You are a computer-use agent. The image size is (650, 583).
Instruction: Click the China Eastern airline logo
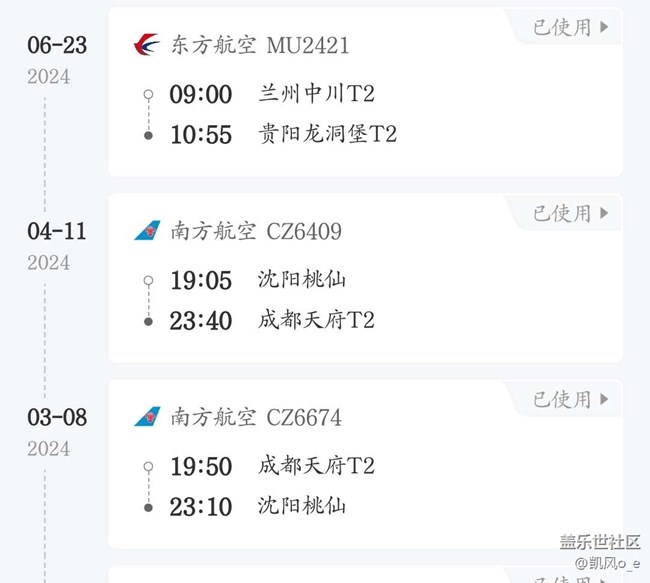coord(146,45)
